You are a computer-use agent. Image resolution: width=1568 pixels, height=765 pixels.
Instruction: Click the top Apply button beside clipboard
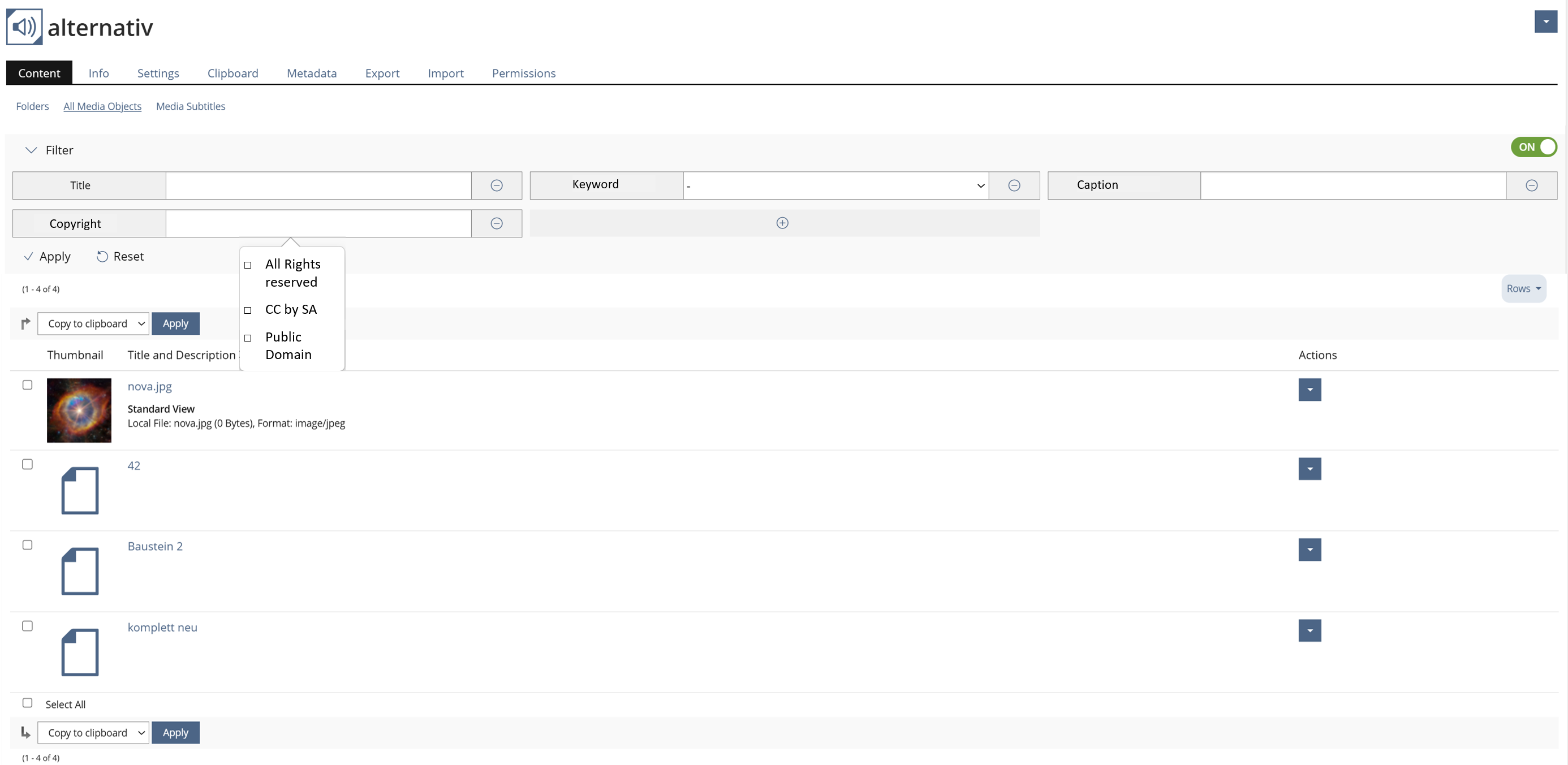tap(175, 324)
